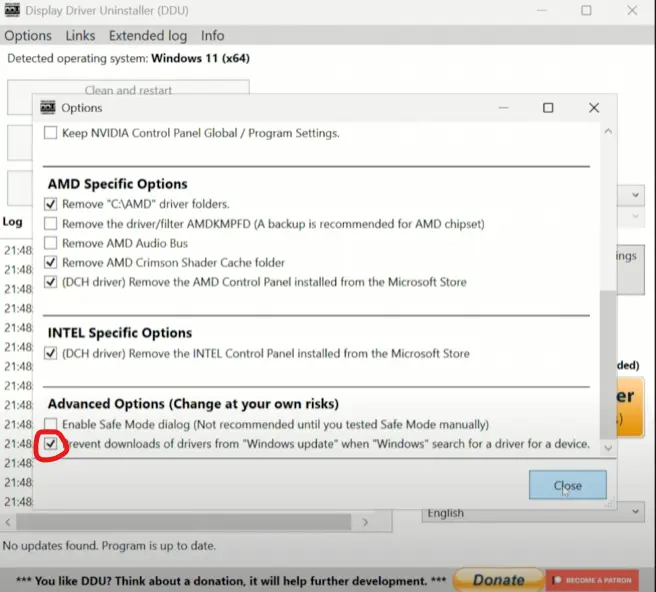Click the 'INTEL Specific Options' heading

[120, 333]
